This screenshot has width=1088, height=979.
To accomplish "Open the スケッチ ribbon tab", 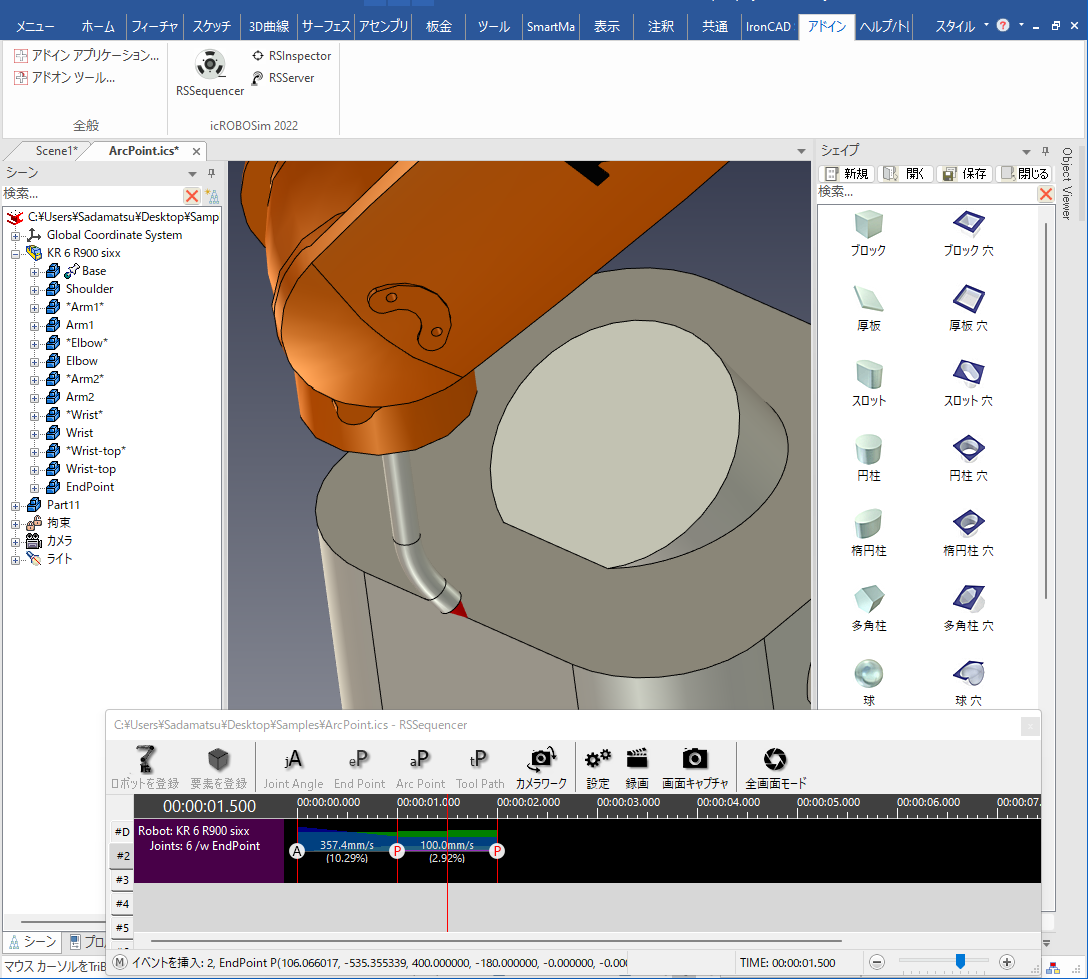I will [x=212, y=26].
